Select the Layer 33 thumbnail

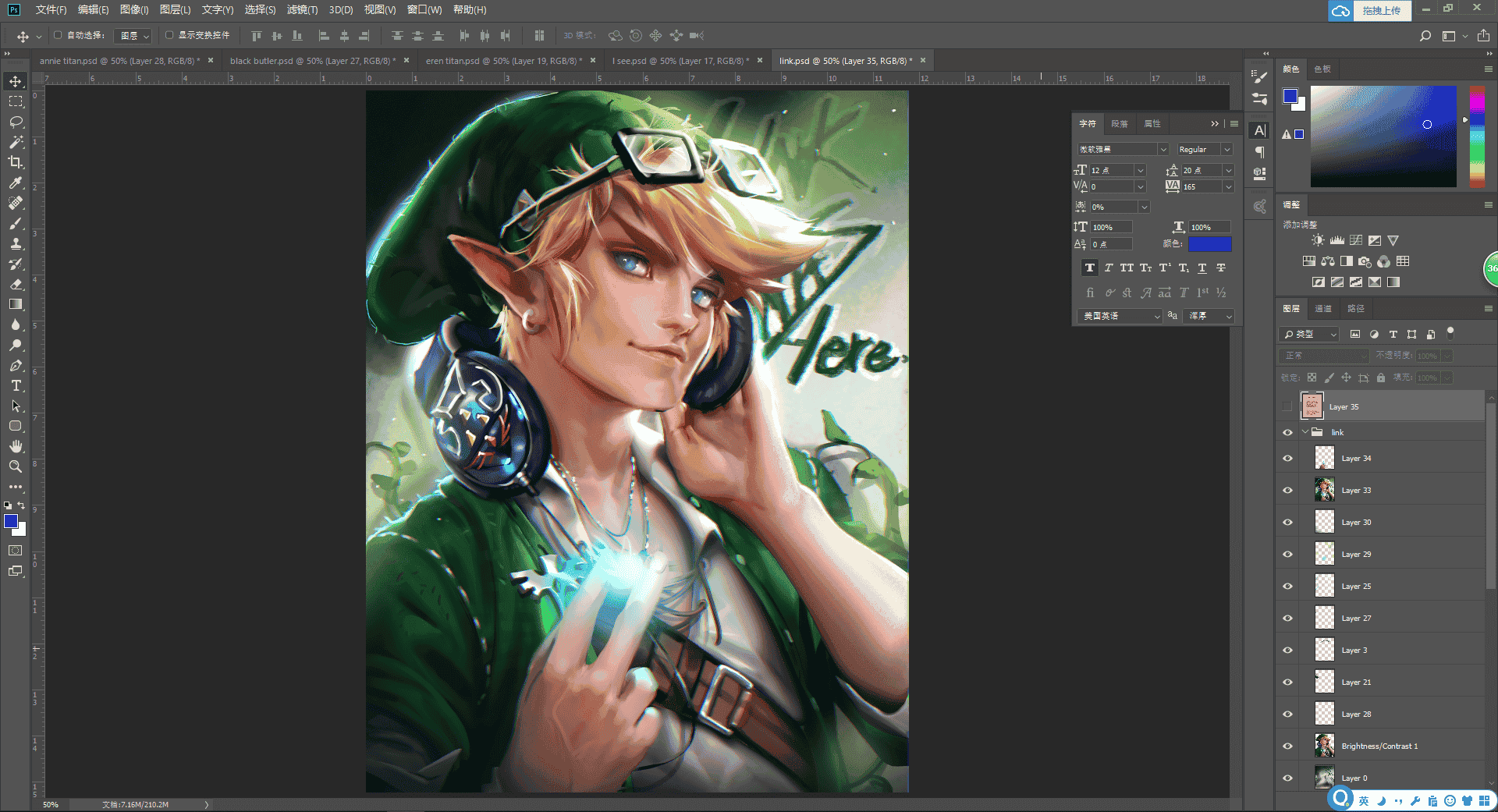pyautogui.click(x=1324, y=490)
